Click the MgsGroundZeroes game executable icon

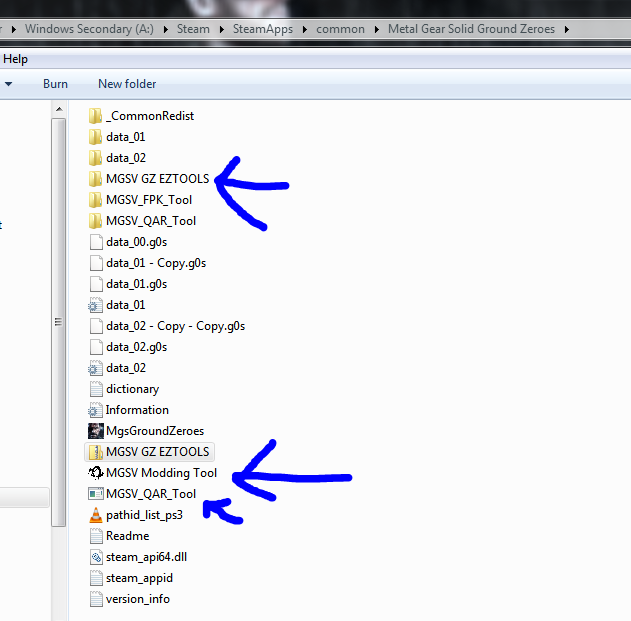point(95,431)
